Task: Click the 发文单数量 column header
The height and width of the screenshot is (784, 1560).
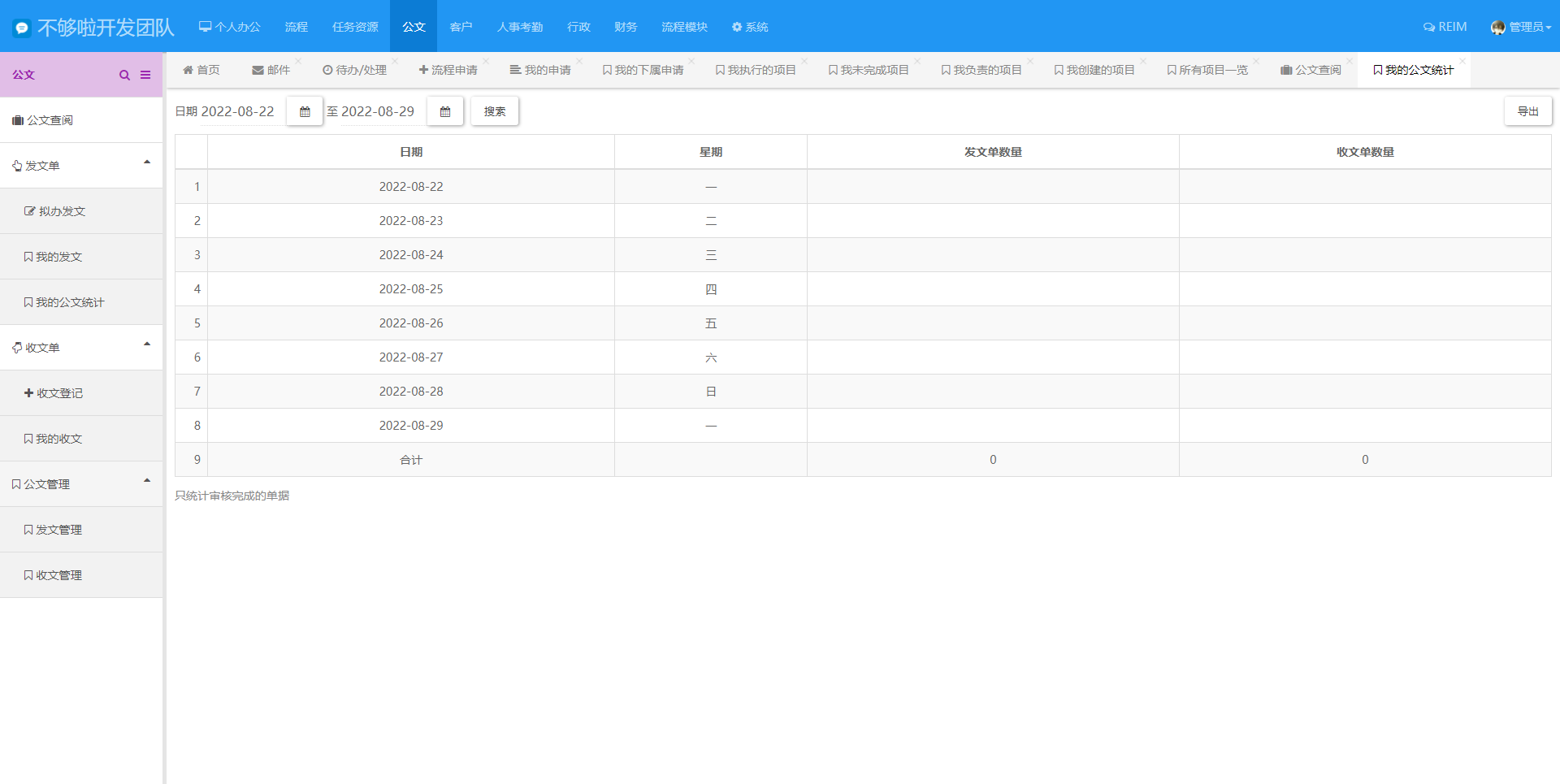Action: tap(993, 152)
